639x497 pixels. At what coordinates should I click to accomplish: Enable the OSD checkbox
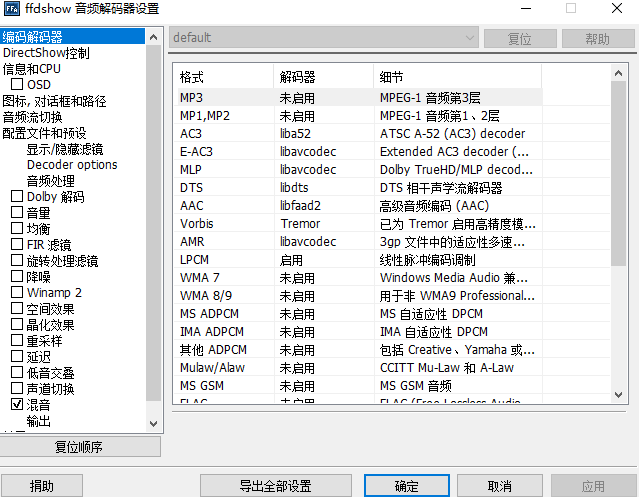(x=17, y=84)
